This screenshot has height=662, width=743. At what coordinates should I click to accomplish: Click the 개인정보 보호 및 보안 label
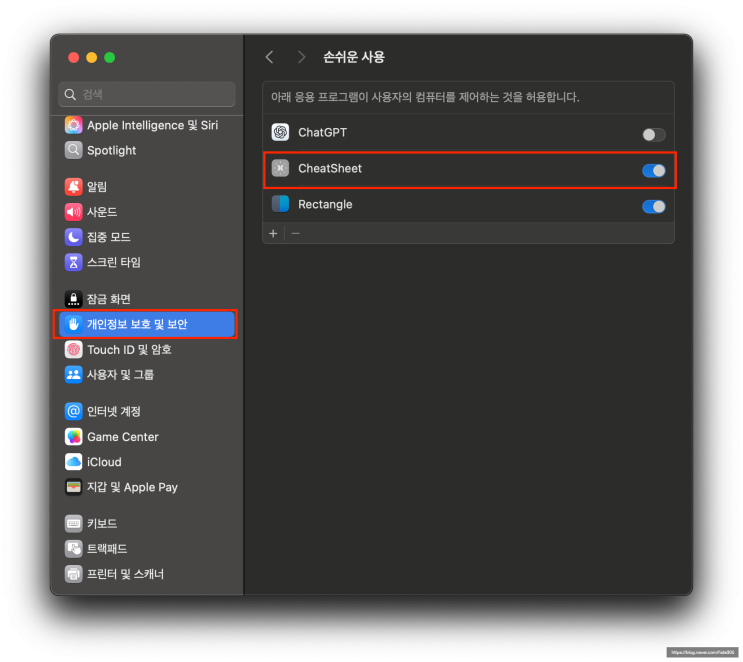coord(137,324)
